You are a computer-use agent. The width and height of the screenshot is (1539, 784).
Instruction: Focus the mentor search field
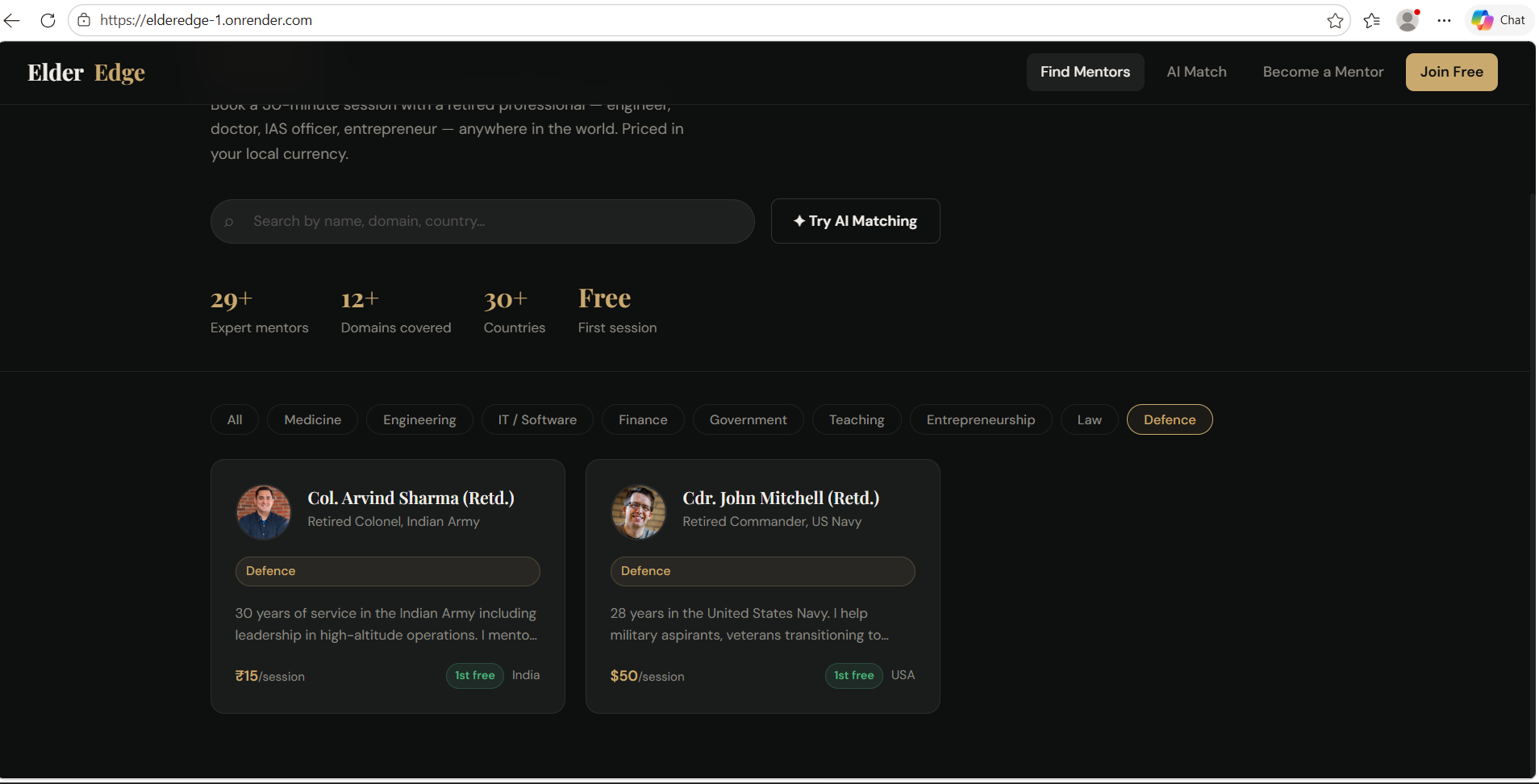482,221
